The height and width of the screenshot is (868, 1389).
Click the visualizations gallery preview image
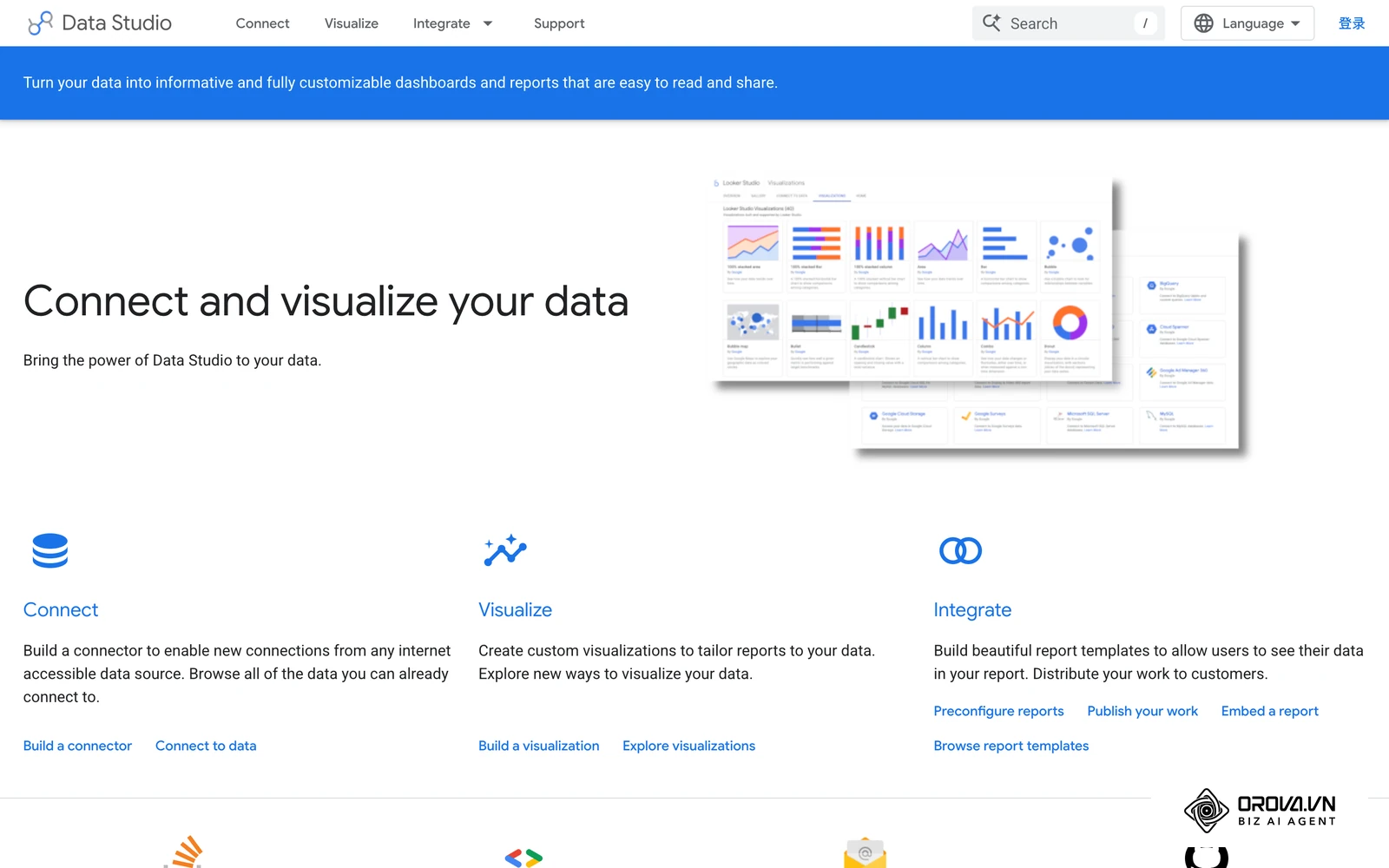point(978,316)
